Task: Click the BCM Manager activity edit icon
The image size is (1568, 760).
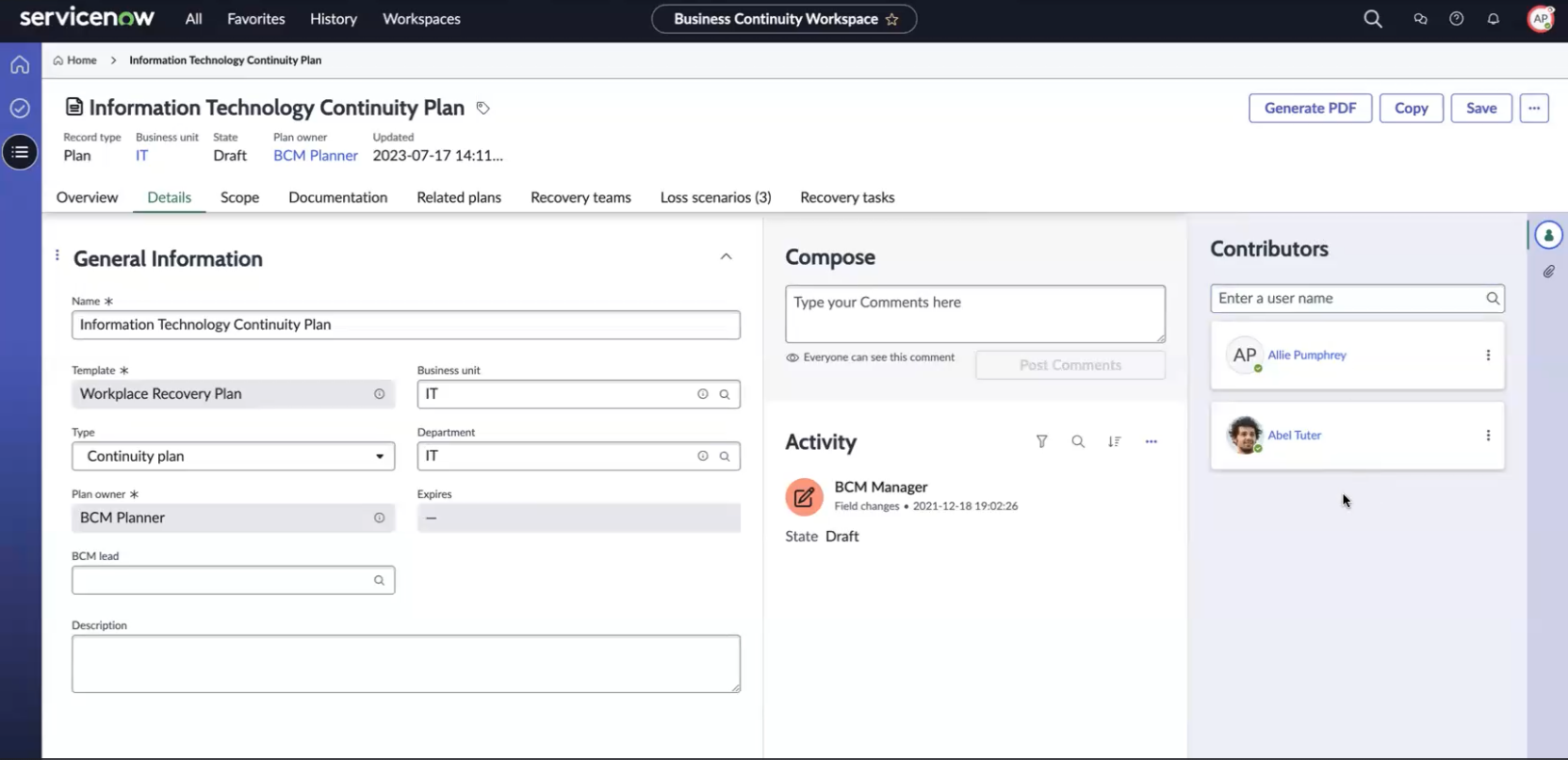Action: tap(804, 497)
